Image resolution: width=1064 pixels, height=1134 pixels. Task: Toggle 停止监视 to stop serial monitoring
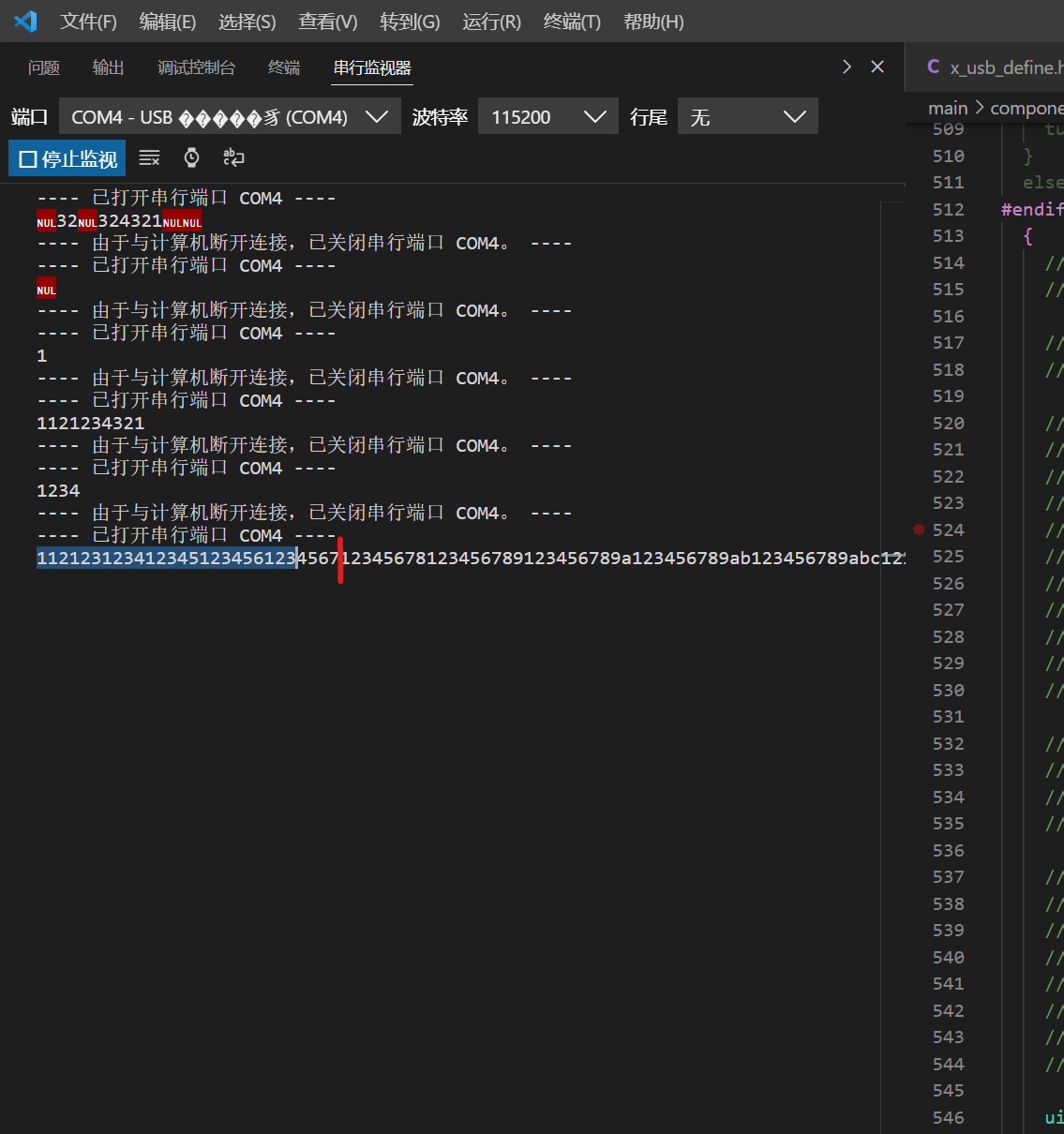point(67,157)
